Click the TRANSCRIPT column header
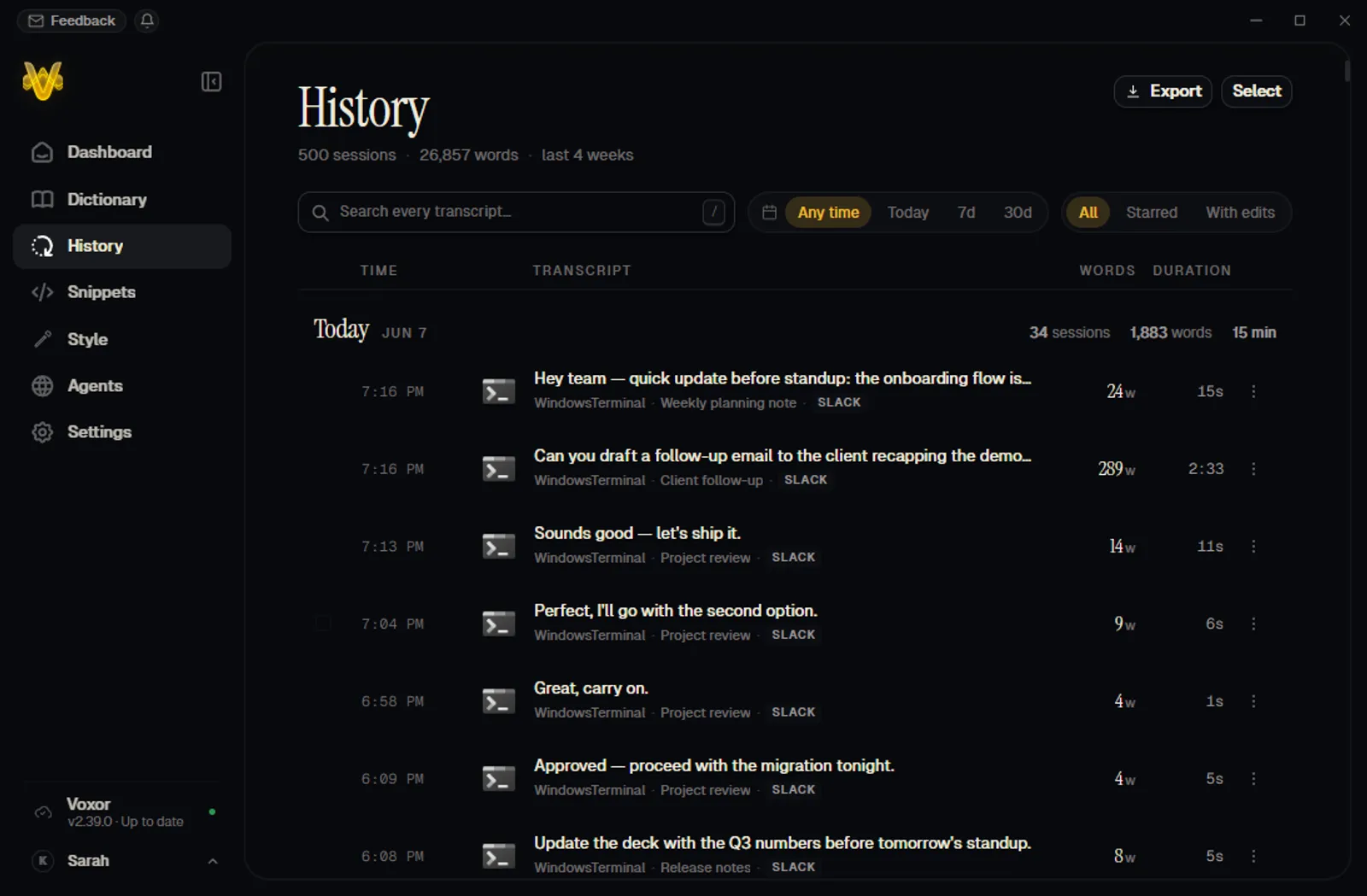 pyautogui.click(x=582, y=271)
